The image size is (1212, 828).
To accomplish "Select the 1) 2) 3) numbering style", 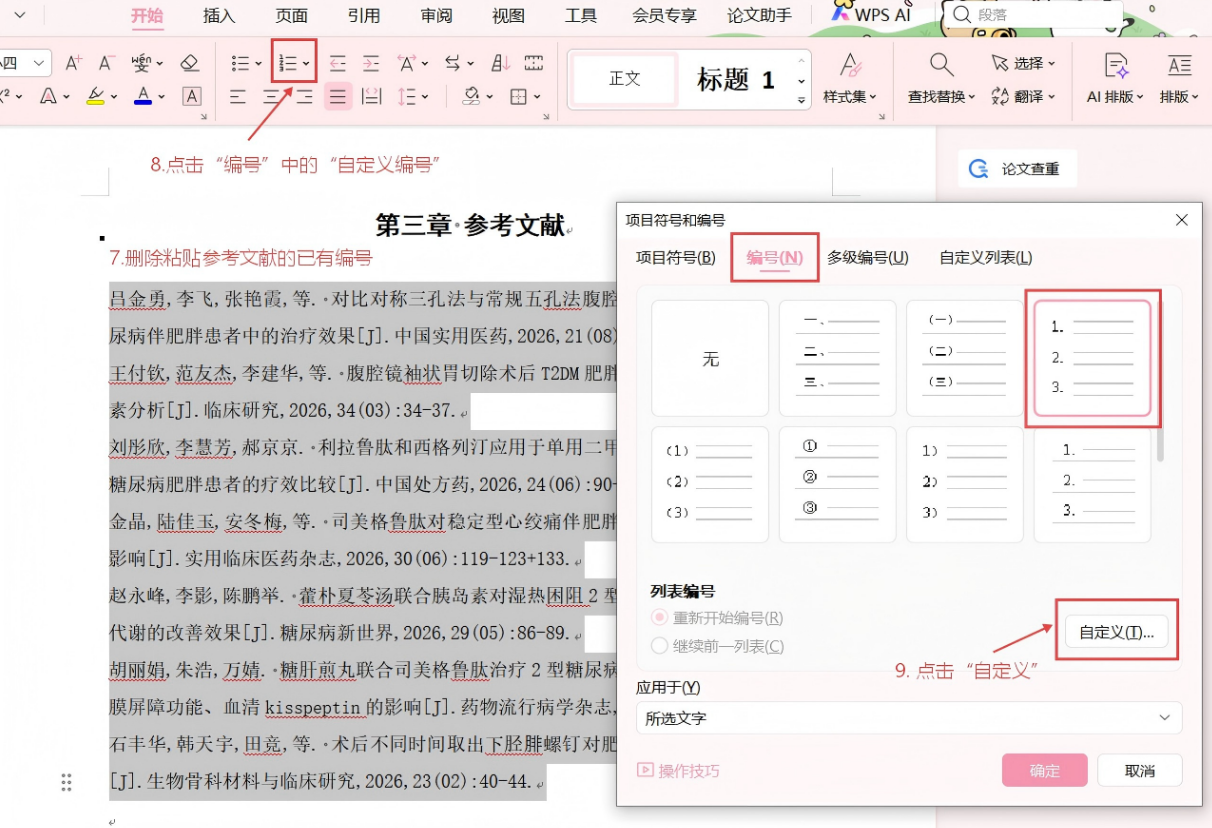I will tap(965, 484).
